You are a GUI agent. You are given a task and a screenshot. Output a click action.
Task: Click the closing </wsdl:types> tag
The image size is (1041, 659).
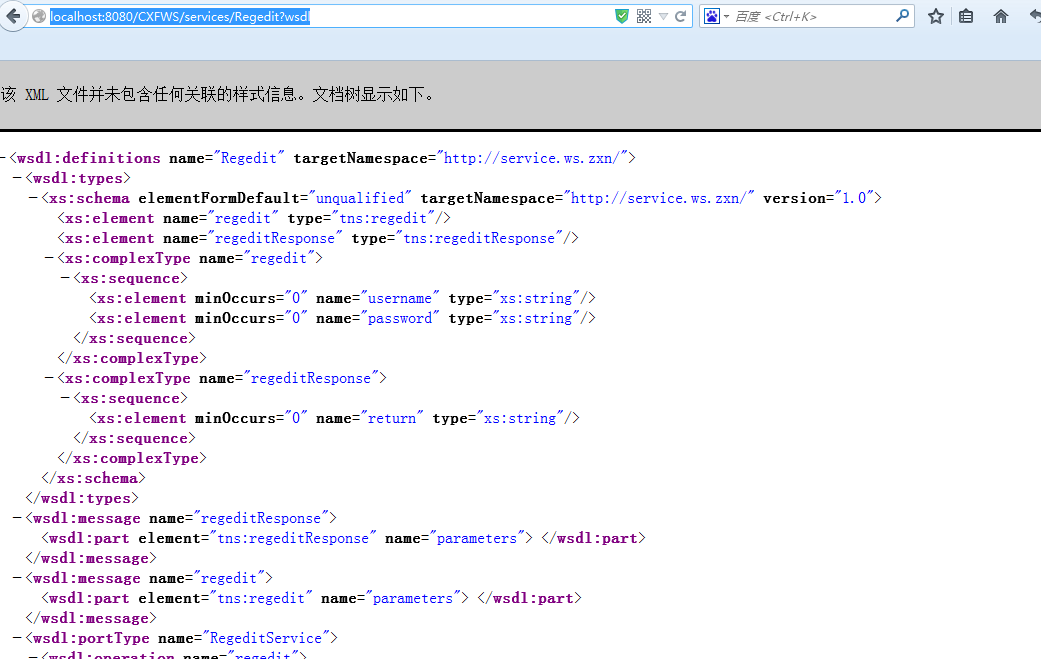point(82,498)
